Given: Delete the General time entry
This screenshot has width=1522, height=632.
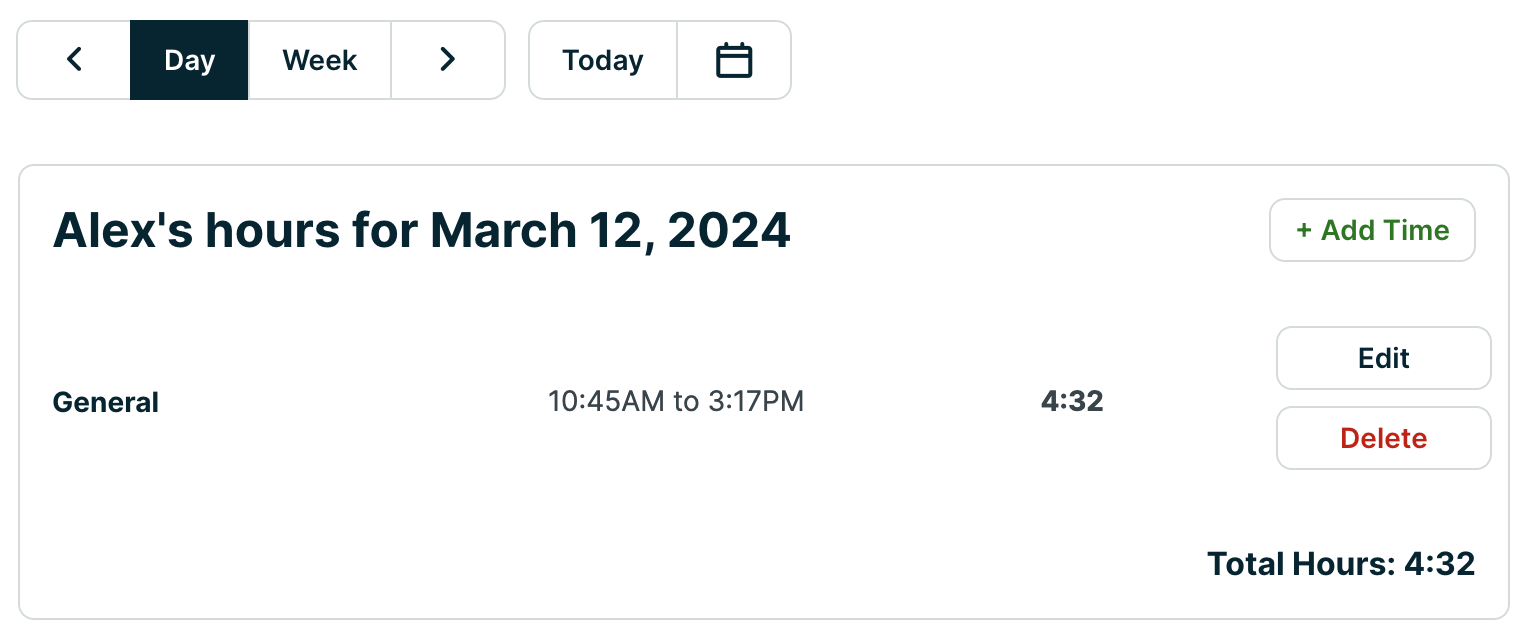Looking at the screenshot, I should 1383,438.
